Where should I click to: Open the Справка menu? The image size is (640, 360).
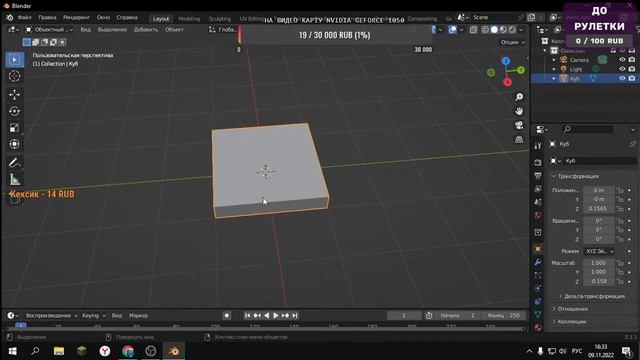(127, 18)
